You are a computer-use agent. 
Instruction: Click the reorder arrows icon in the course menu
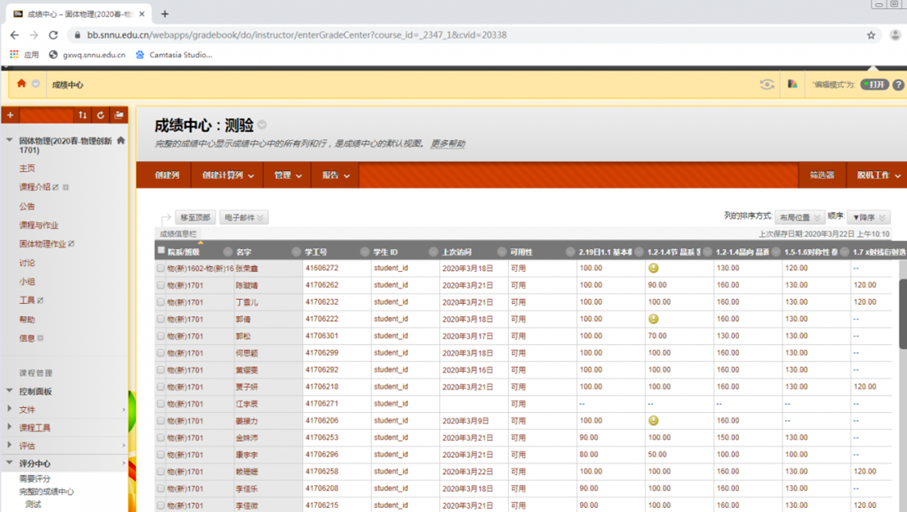click(x=83, y=115)
